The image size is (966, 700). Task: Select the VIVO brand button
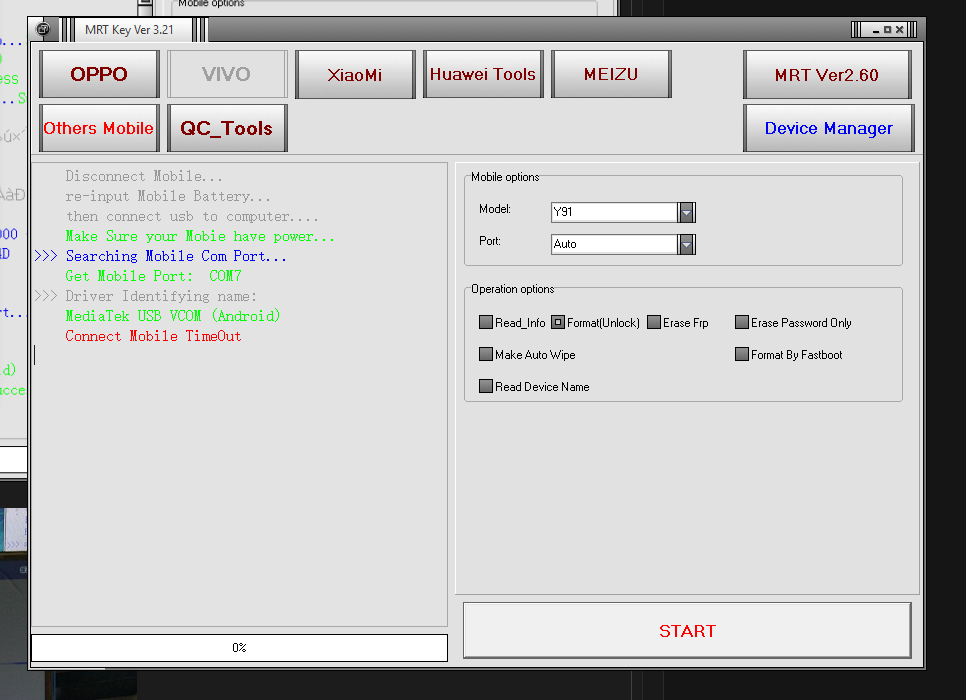click(227, 74)
